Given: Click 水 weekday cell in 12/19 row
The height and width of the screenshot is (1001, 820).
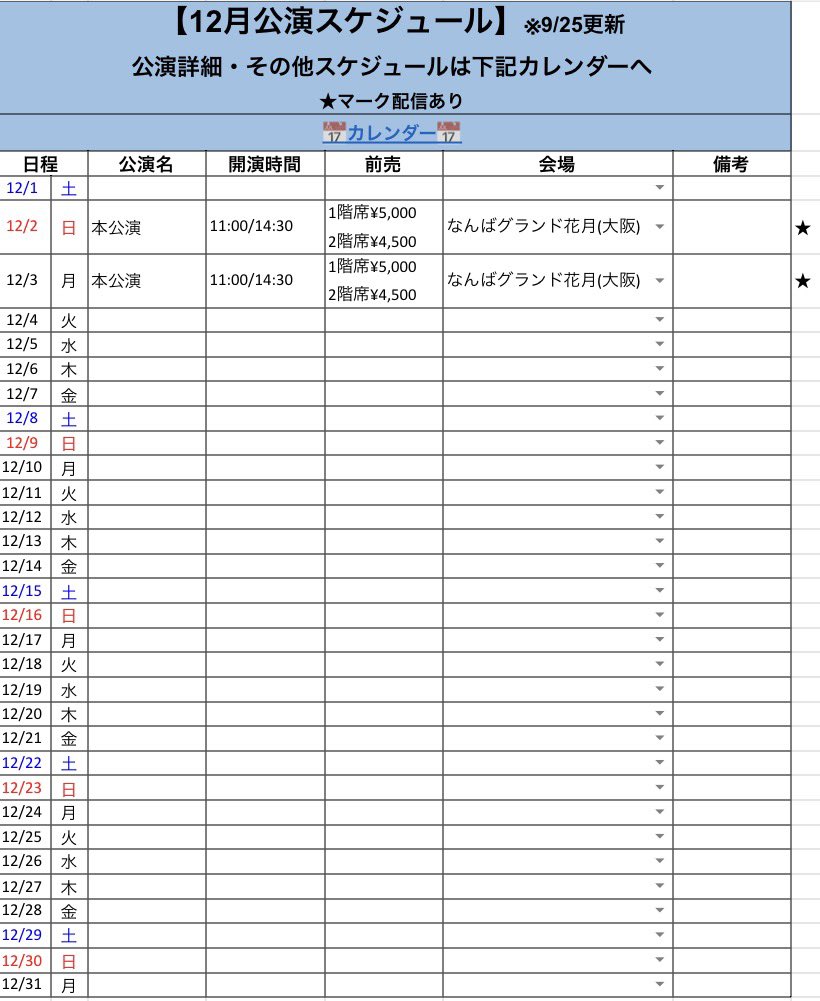Looking at the screenshot, I should 69,689.
